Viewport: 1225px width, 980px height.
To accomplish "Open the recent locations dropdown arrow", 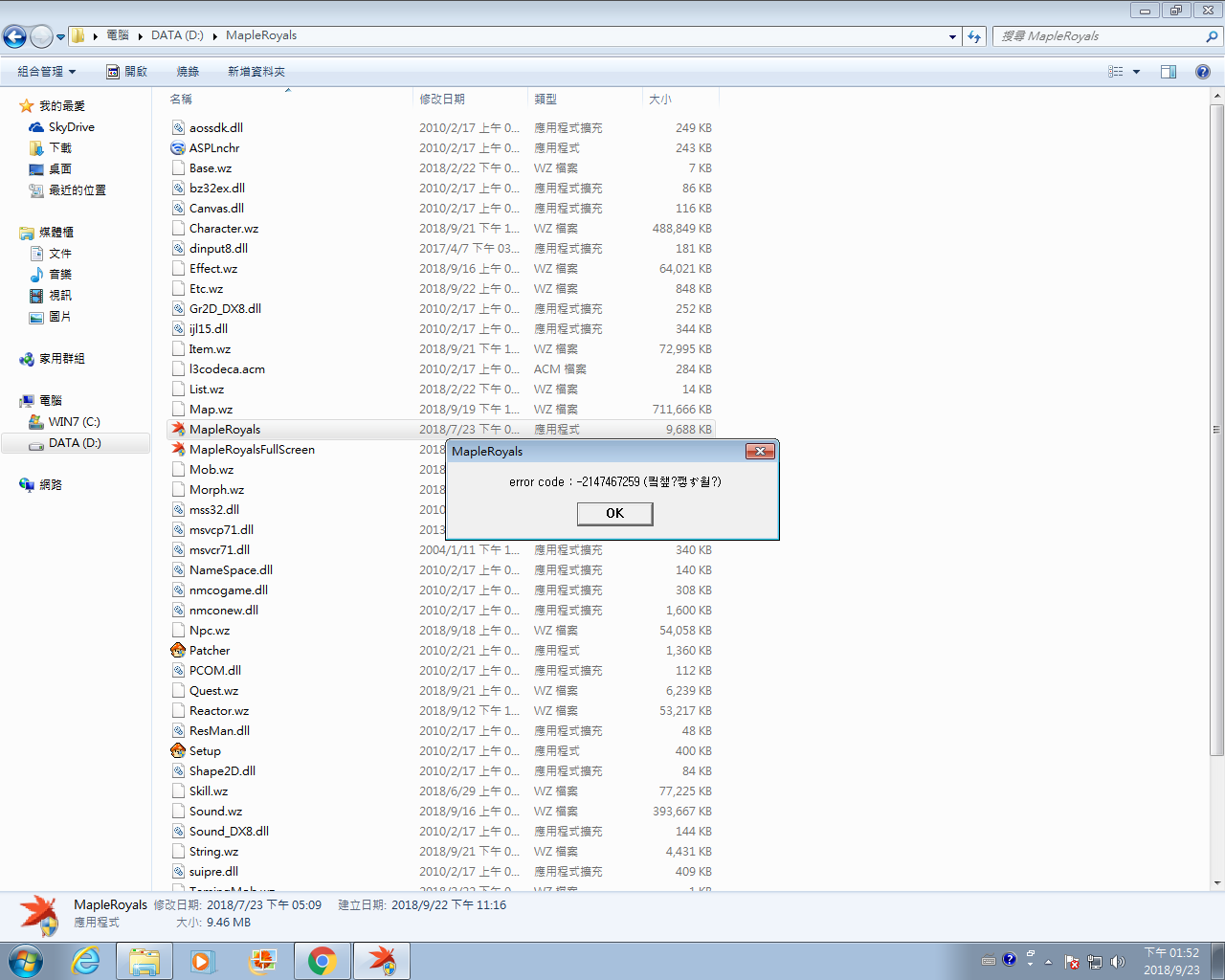I will [x=60, y=37].
